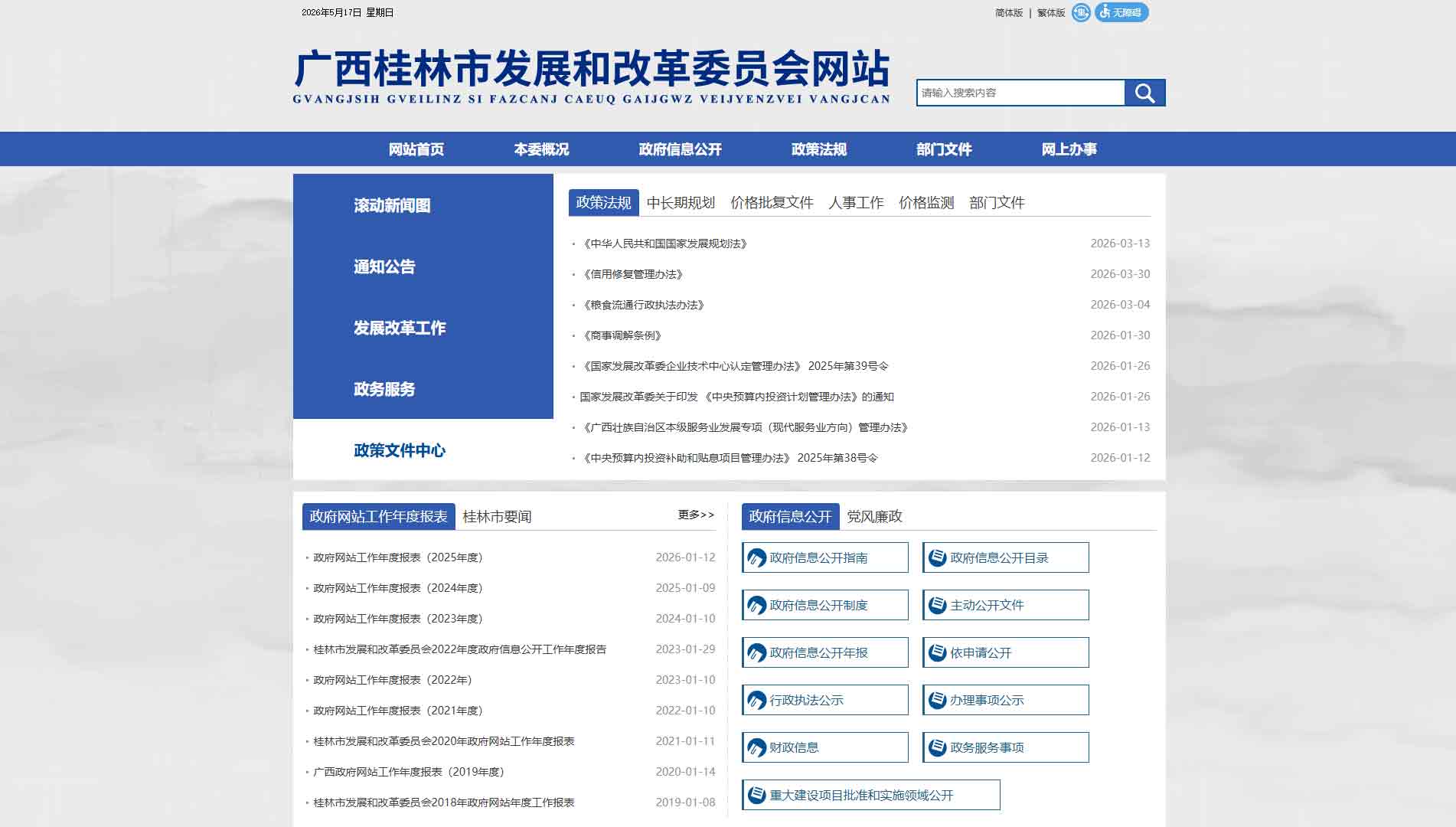Open 政策法规 in the top navigation bar
The height and width of the screenshot is (827, 1456).
pos(819,149)
